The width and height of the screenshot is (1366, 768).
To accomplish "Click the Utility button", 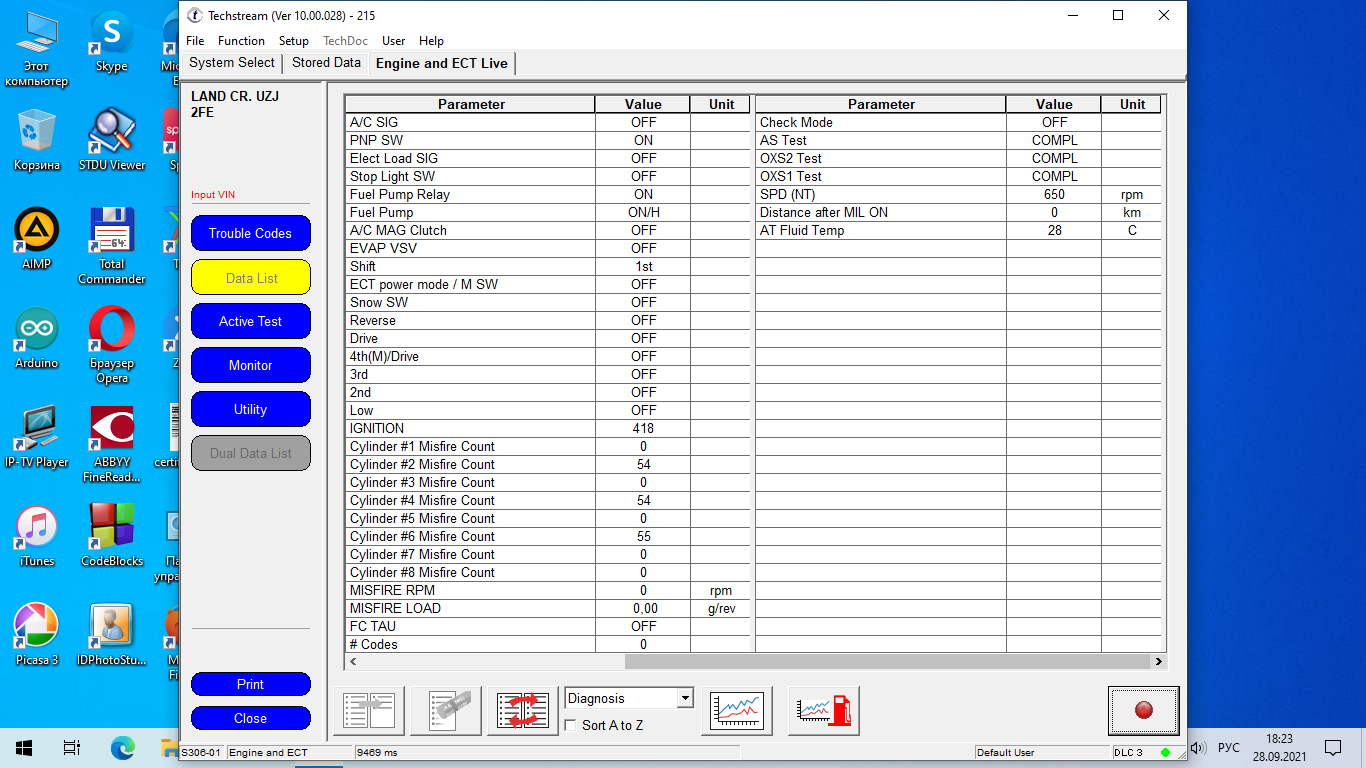I will pos(250,409).
